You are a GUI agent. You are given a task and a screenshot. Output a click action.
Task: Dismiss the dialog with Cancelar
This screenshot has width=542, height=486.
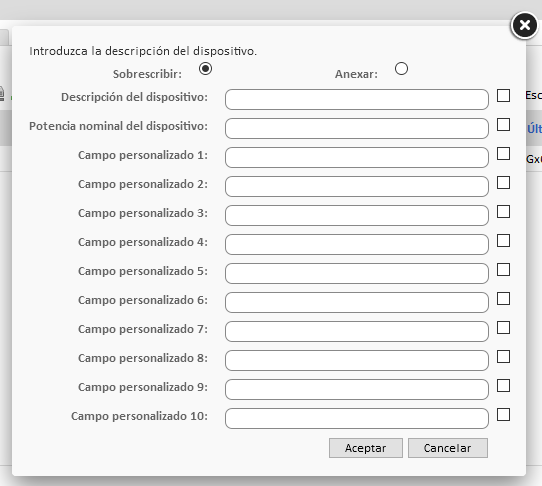[448, 448]
